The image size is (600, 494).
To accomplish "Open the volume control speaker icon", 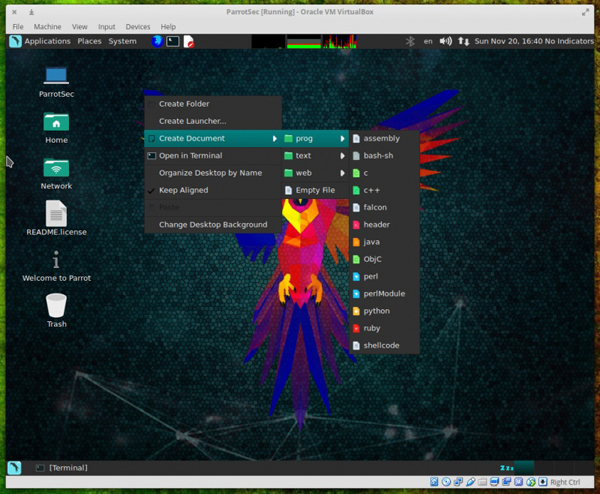I will point(445,41).
